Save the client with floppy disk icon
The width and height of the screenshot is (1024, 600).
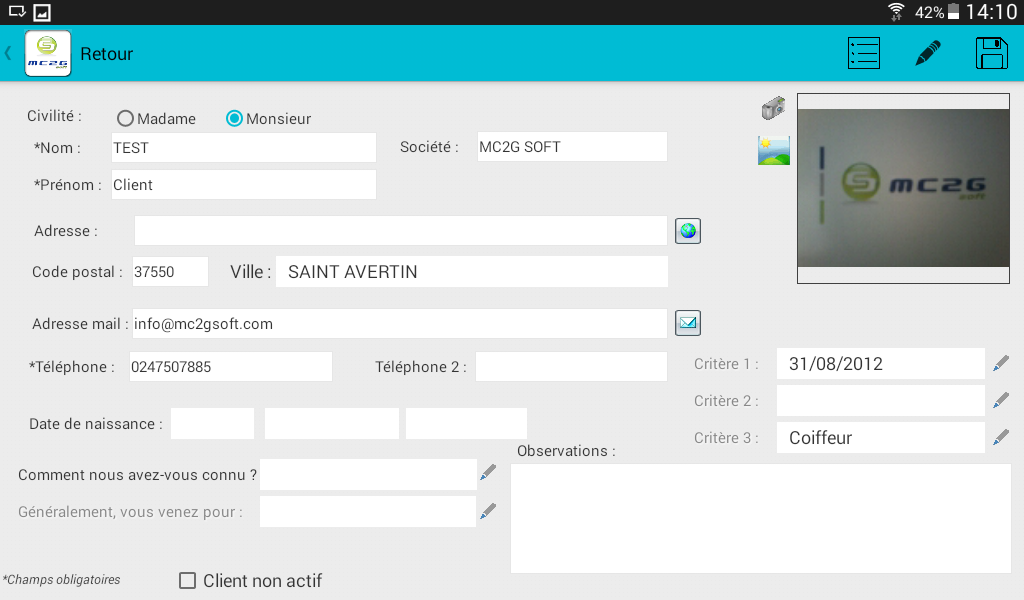[x=991, y=53]
